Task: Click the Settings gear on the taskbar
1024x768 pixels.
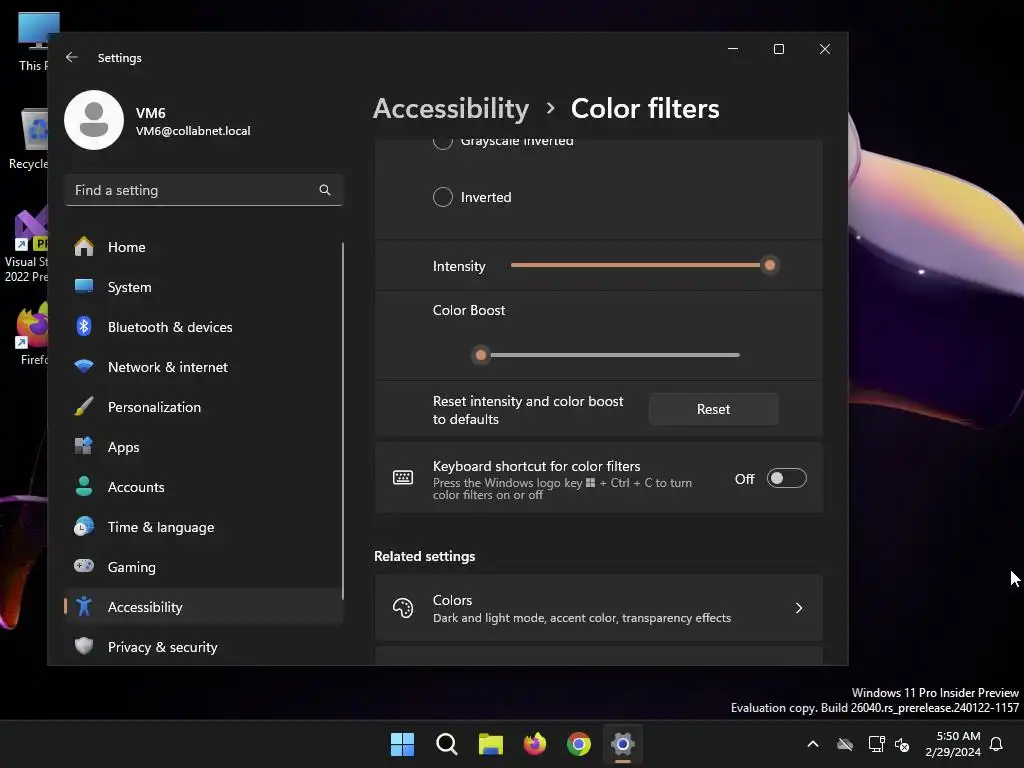Action: [623, 744]
